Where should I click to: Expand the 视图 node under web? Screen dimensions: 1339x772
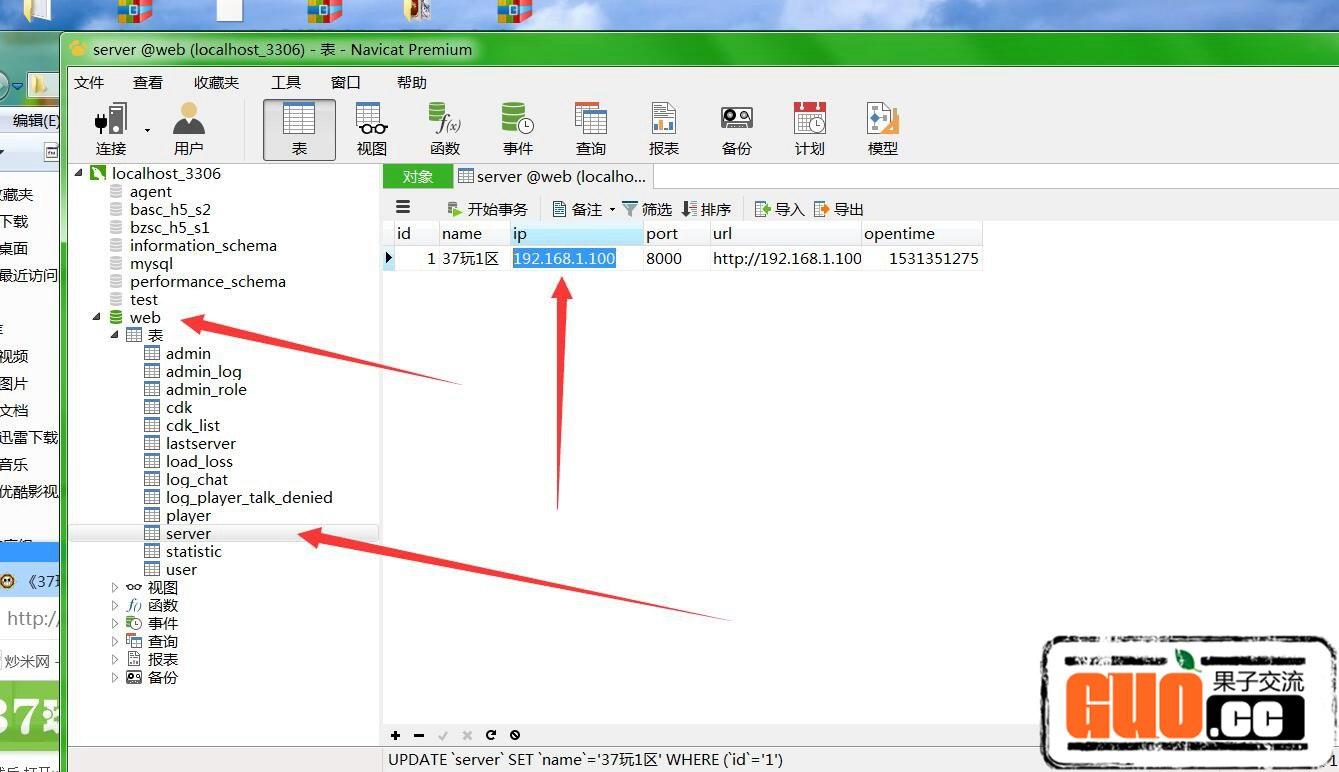click(115, 588)
